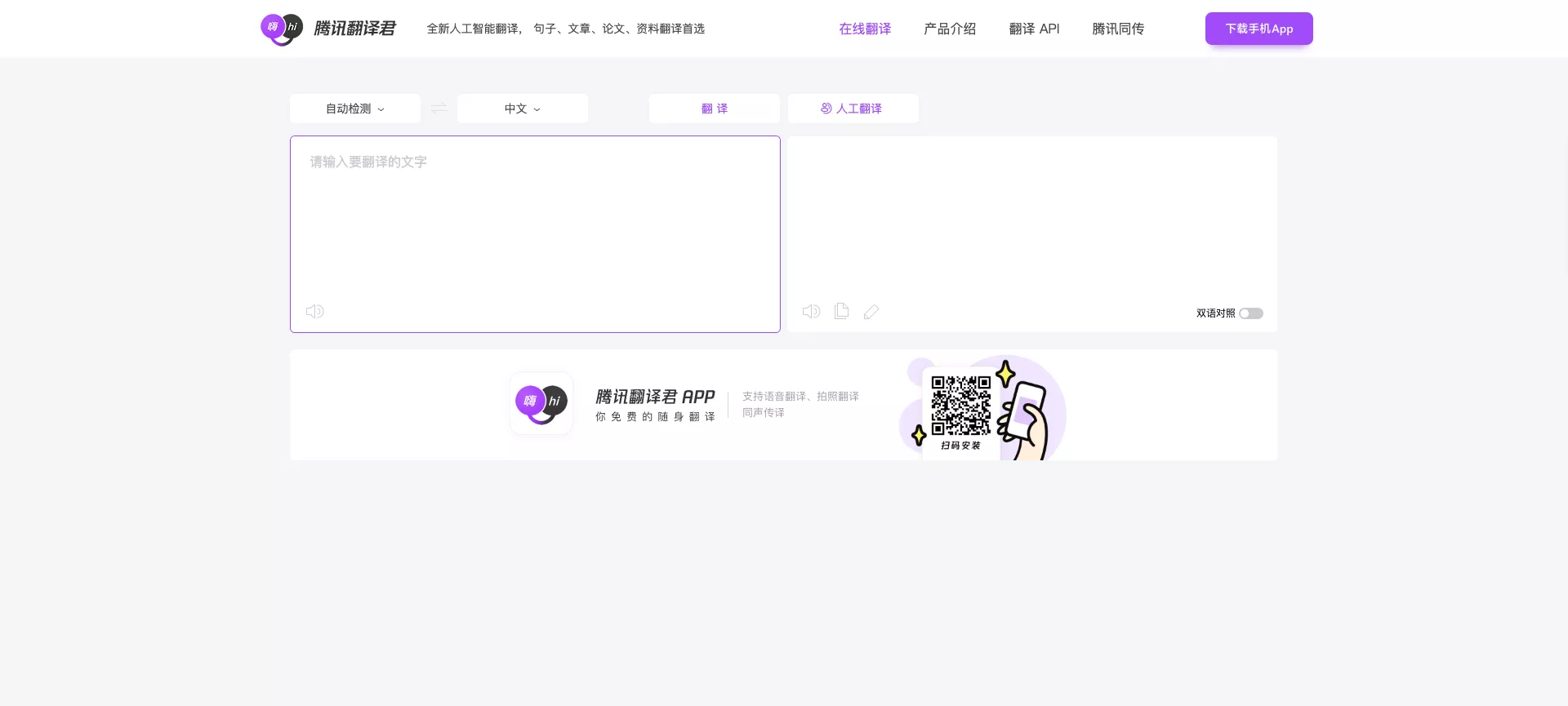
Task: Click the 人工翻译 button
Action: coord(853,109)
